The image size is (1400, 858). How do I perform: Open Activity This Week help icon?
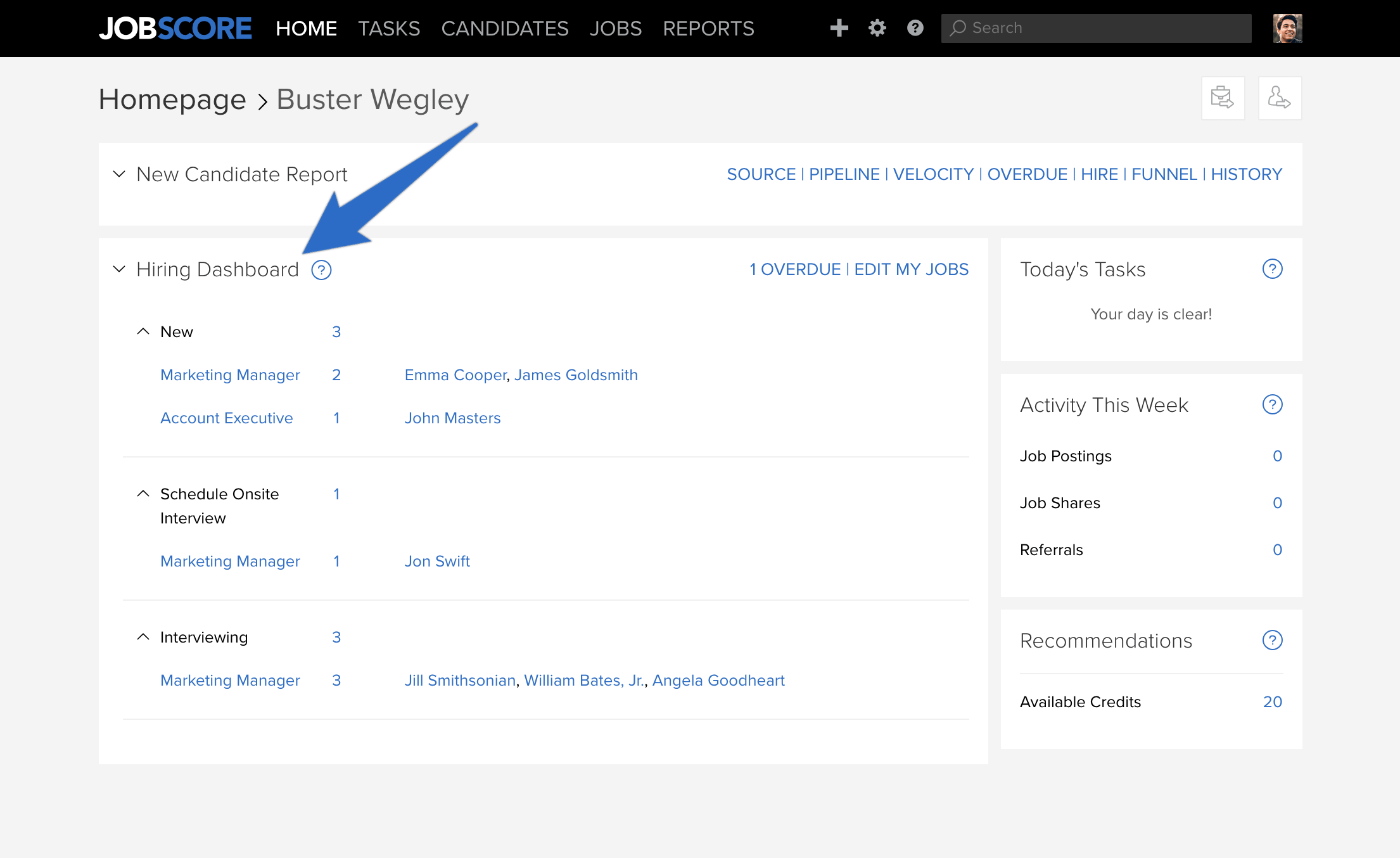pos(1273,405)
